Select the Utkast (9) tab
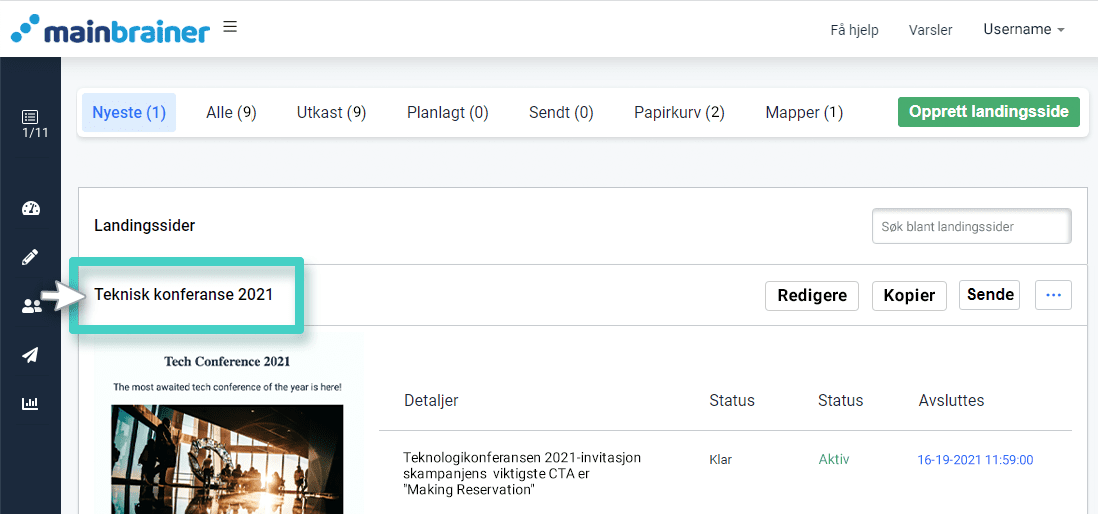Viewport: 1098px width, 514px height. click(331, 113)
